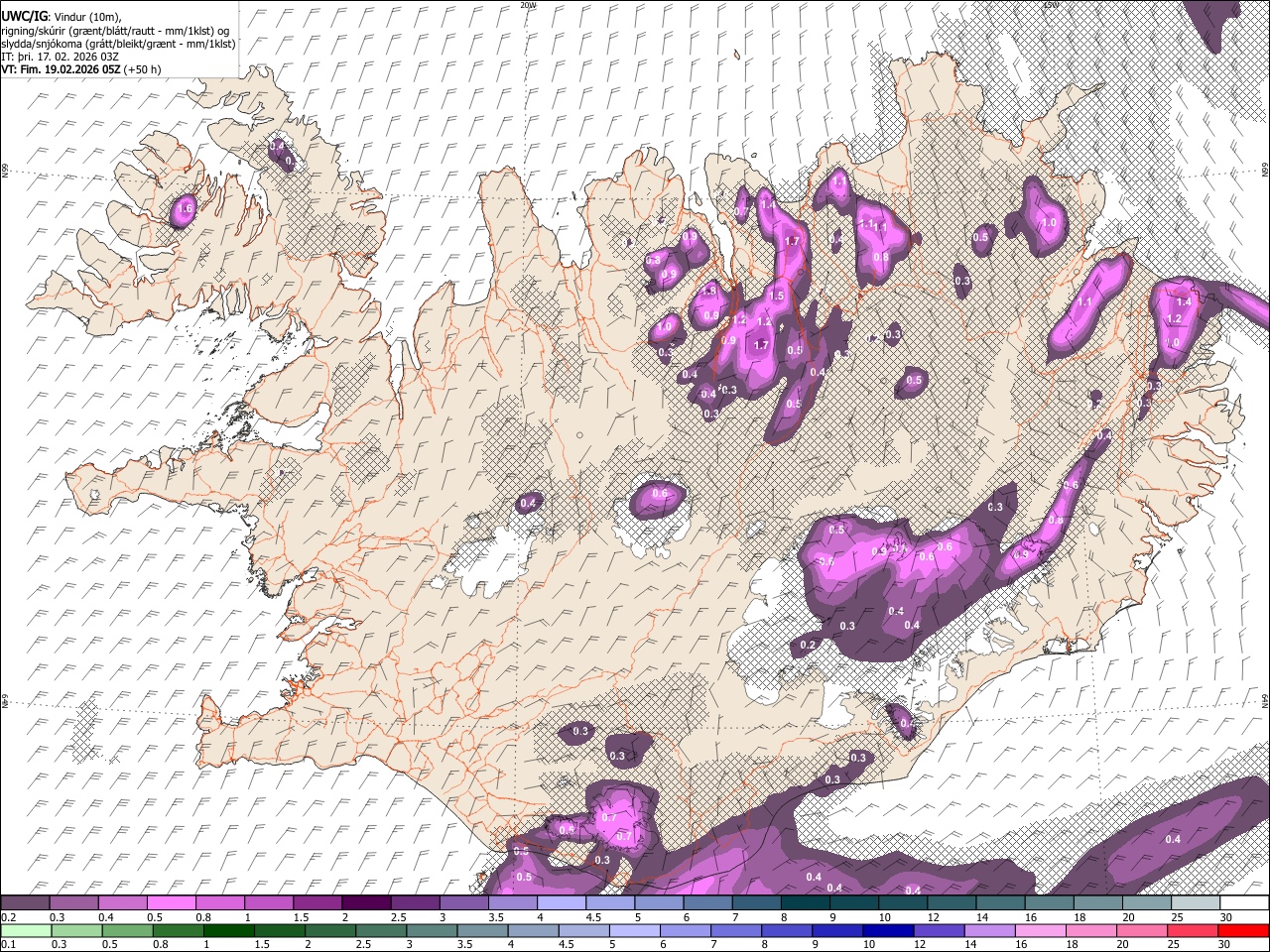This screenshot has height=952, width=1270.
Task: Click the 'IT: þri. 17. 02. 2026 03Z' text
Action: click(61, 57)
